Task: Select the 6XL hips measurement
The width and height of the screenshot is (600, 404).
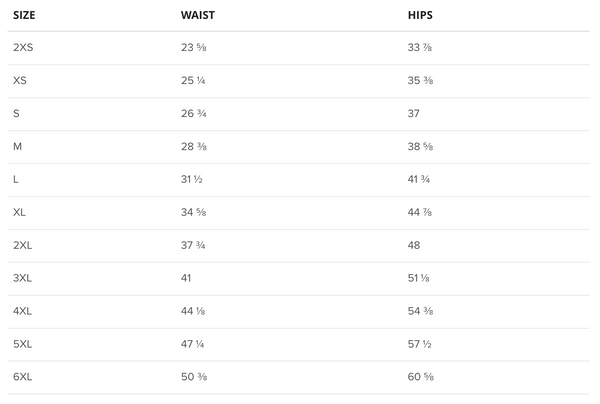Action: pyautogui.click(x=419, y=377)
